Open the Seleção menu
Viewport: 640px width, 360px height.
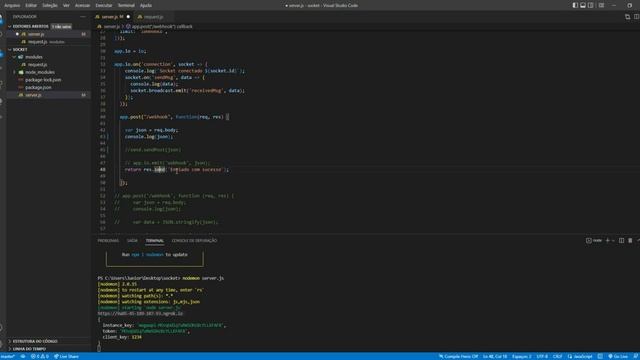coord(50,5)
